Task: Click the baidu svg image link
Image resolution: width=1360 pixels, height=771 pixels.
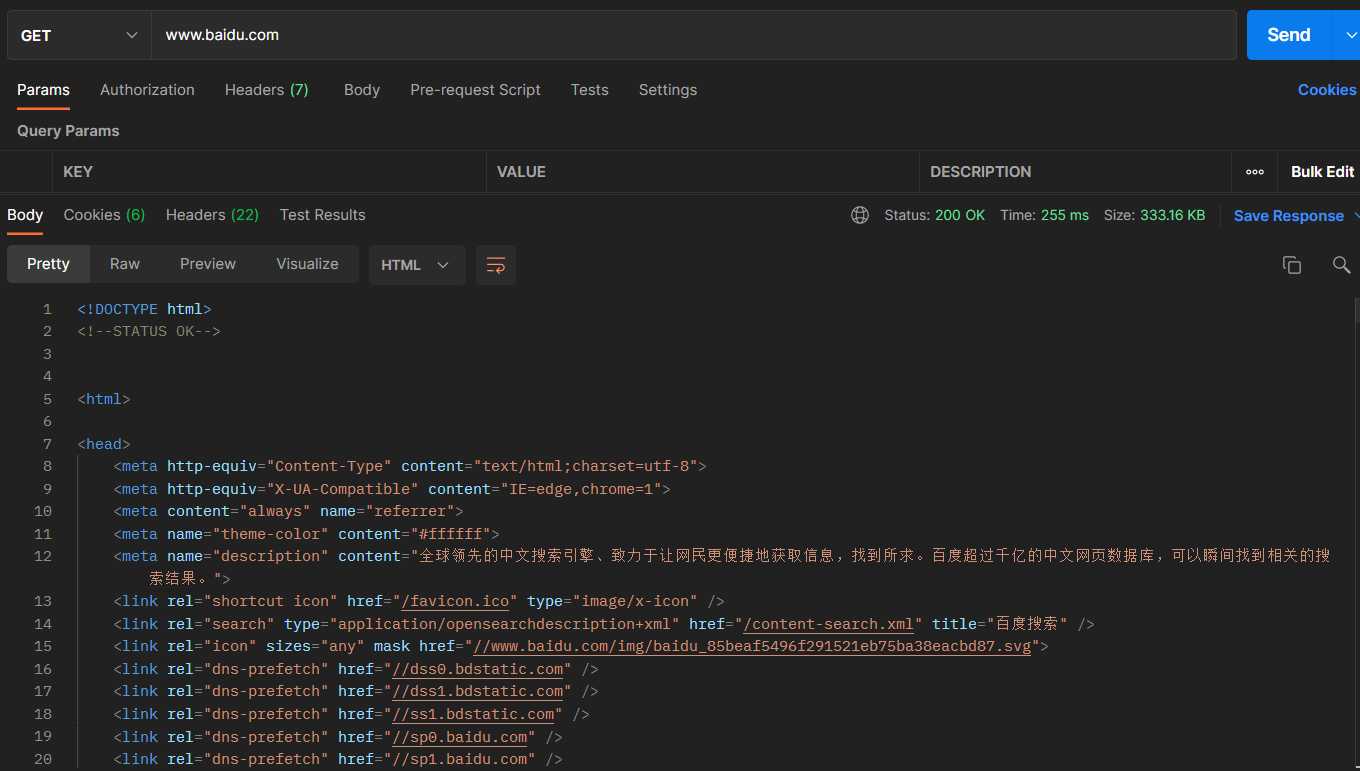Action: pyautogui.click(x=752, y=646)
